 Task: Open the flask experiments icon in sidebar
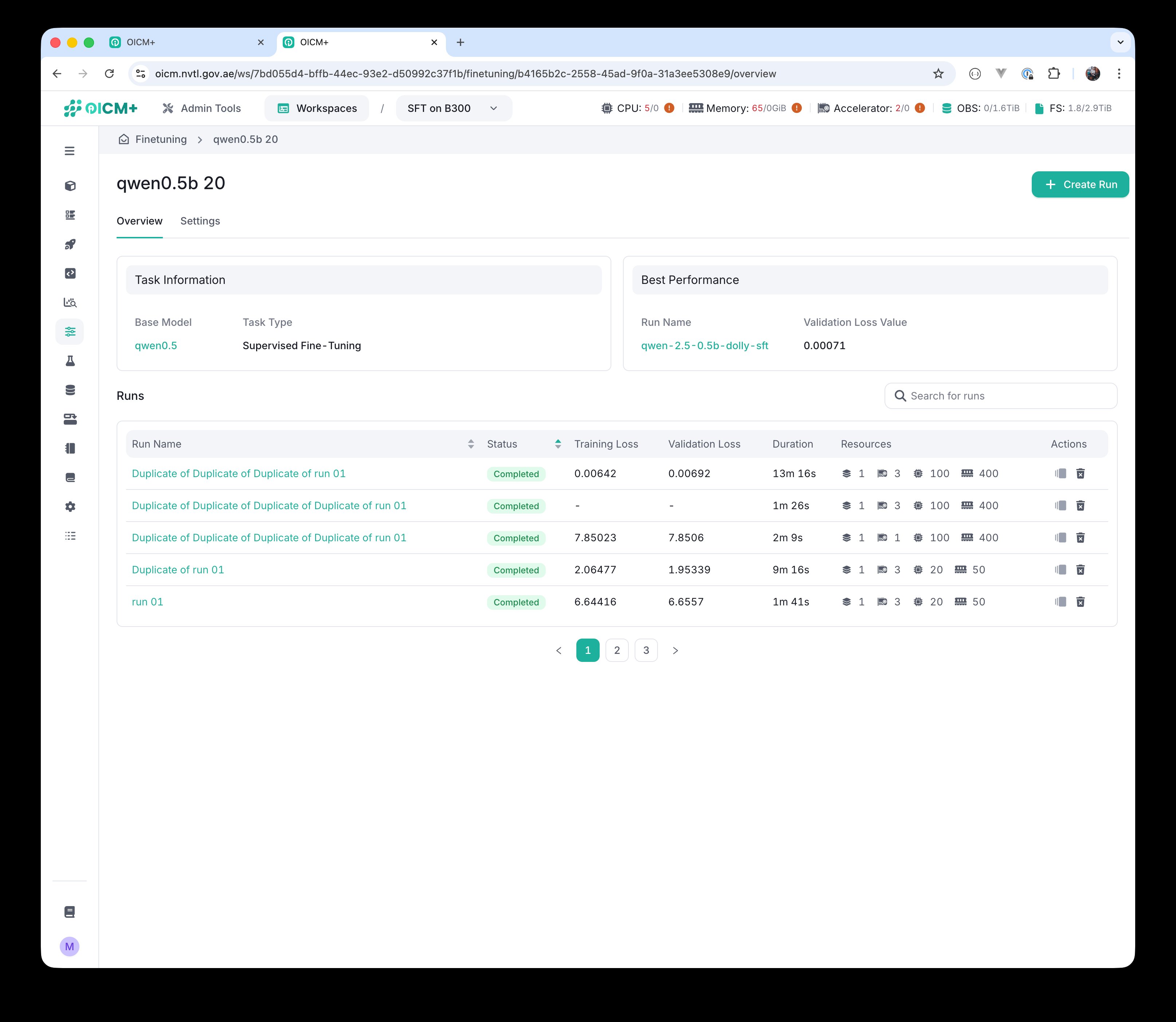click(x=70, y=360)
